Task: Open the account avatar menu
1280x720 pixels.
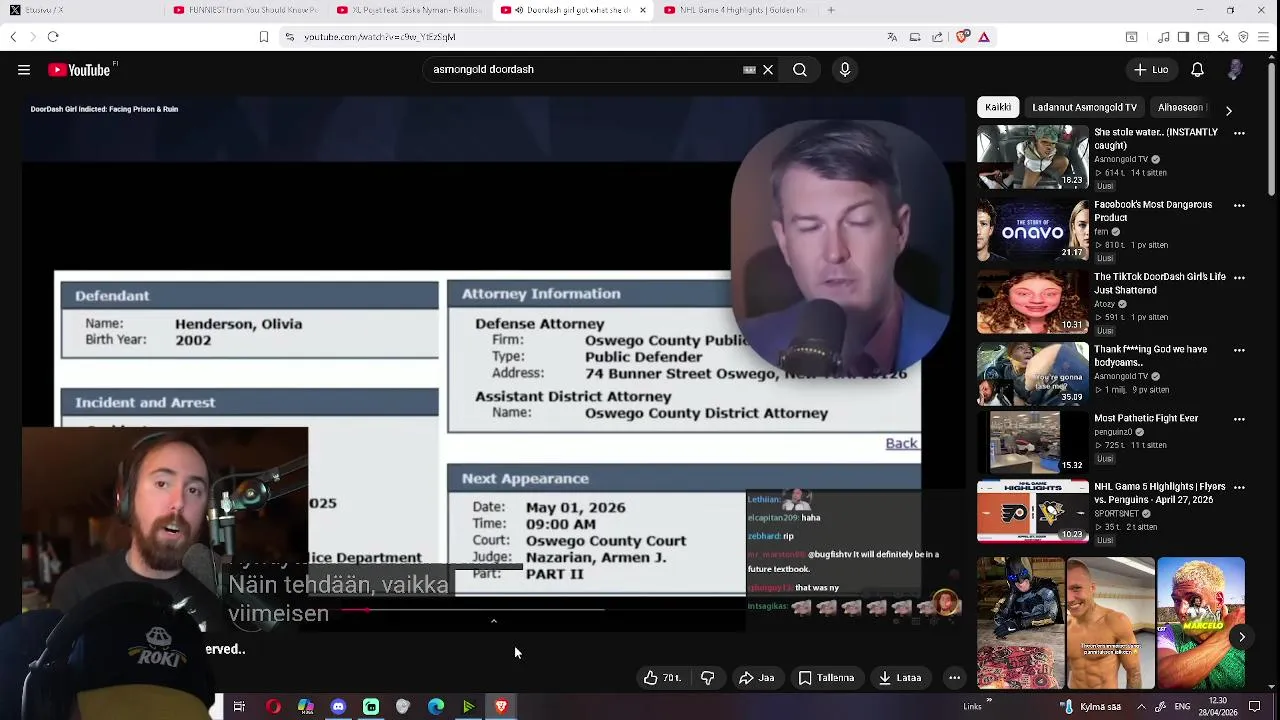Action: 1236,70
